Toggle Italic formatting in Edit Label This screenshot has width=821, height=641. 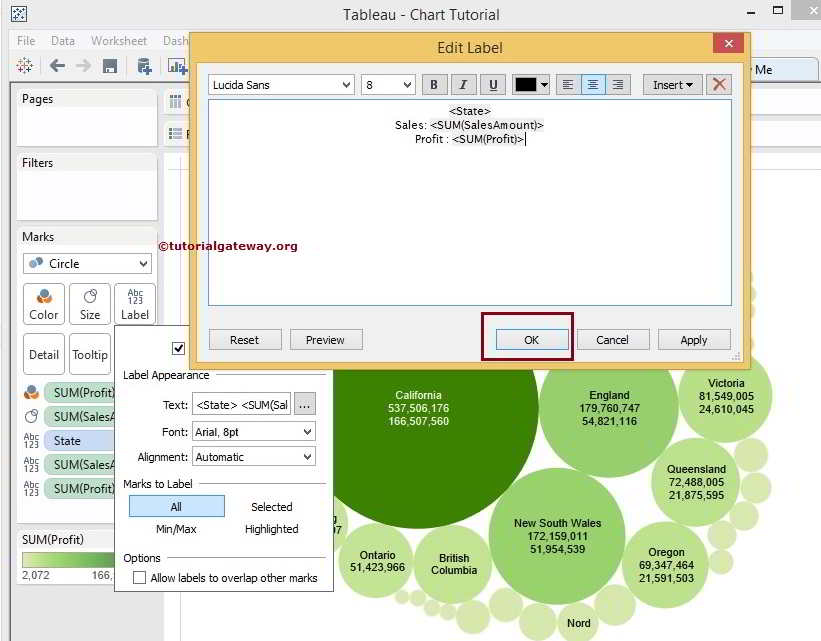463,85
